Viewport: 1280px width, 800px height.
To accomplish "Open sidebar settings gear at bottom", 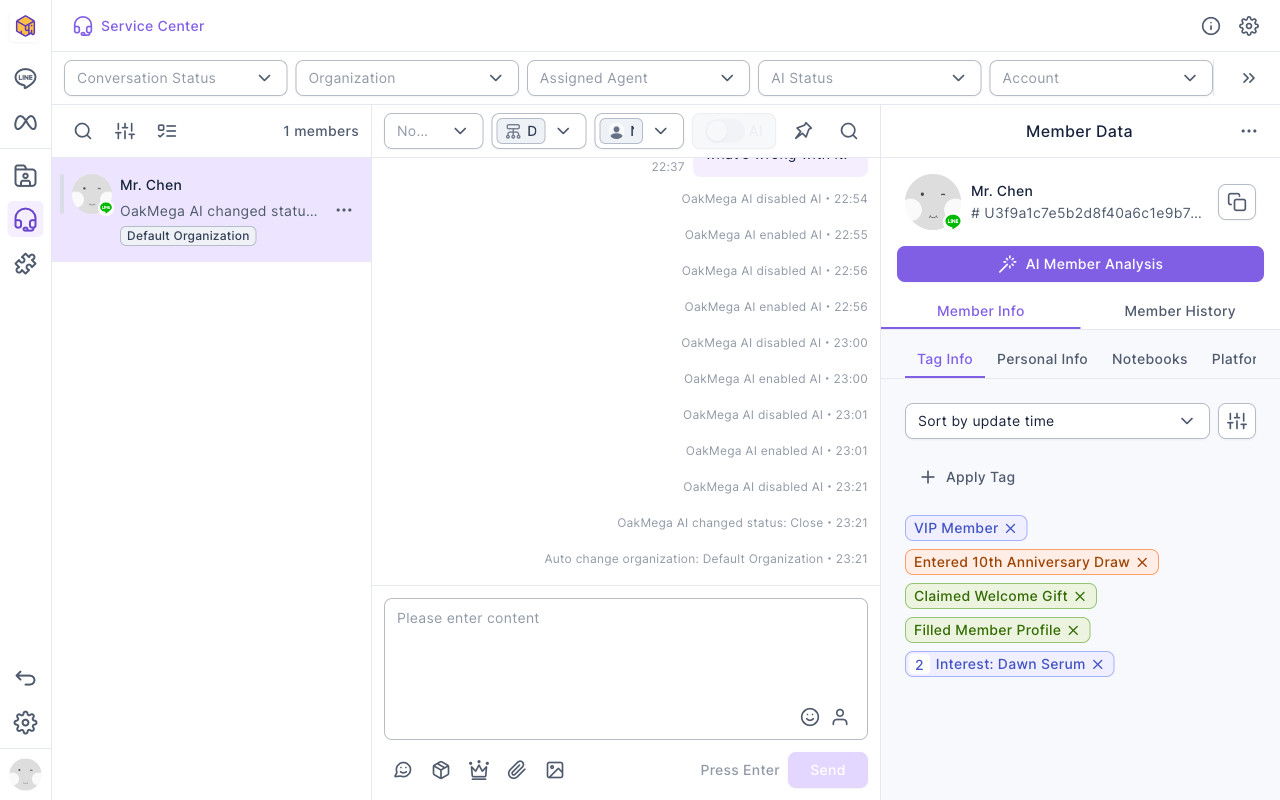I will click(x=26, y=723).
